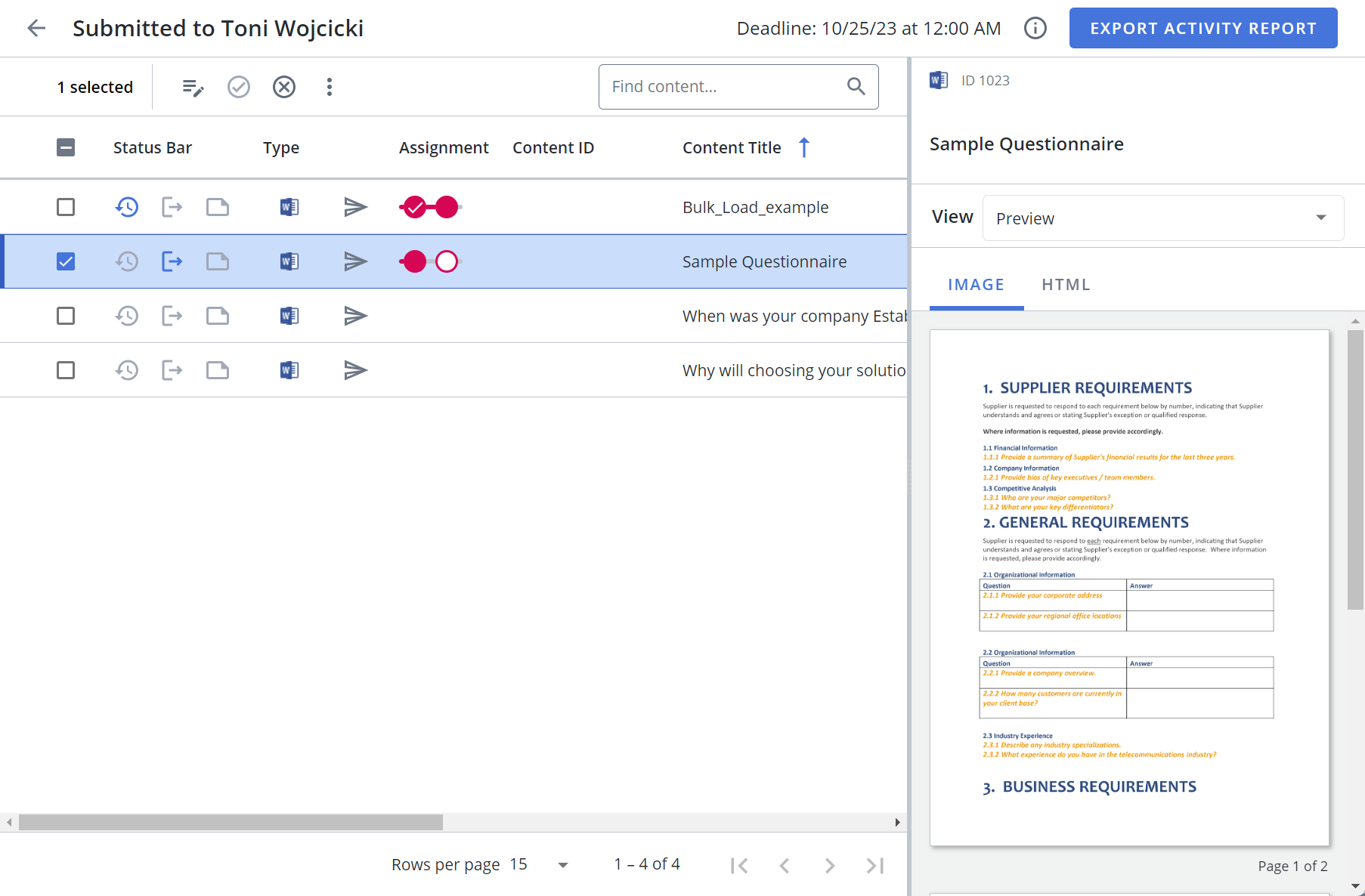Click the circled checkmark approve icon

(x=239, y=88)
